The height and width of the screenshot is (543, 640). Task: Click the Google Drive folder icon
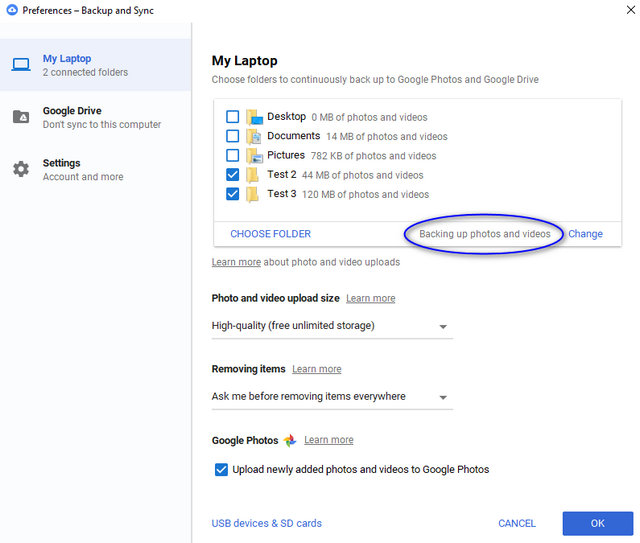coord(21,117)
